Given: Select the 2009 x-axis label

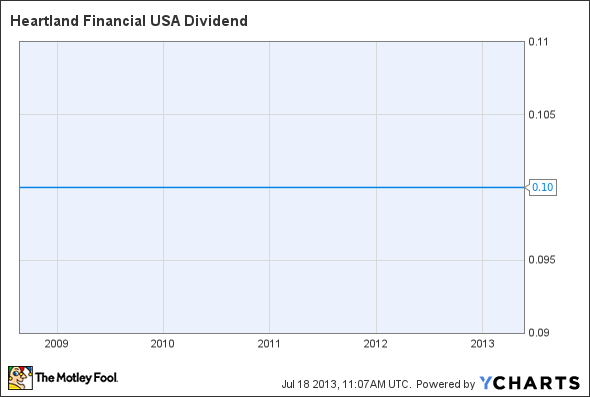Looking at the screenshot, I should (56, 344).
